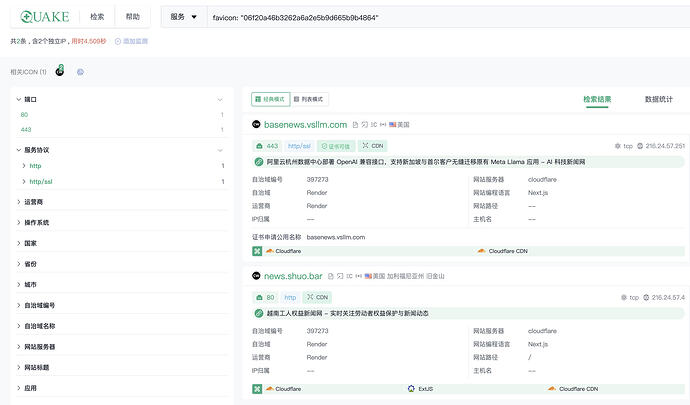This screenshot has height=405, width=690.
Task: Switch to classic mode view
Action: [x=270, y=99]
